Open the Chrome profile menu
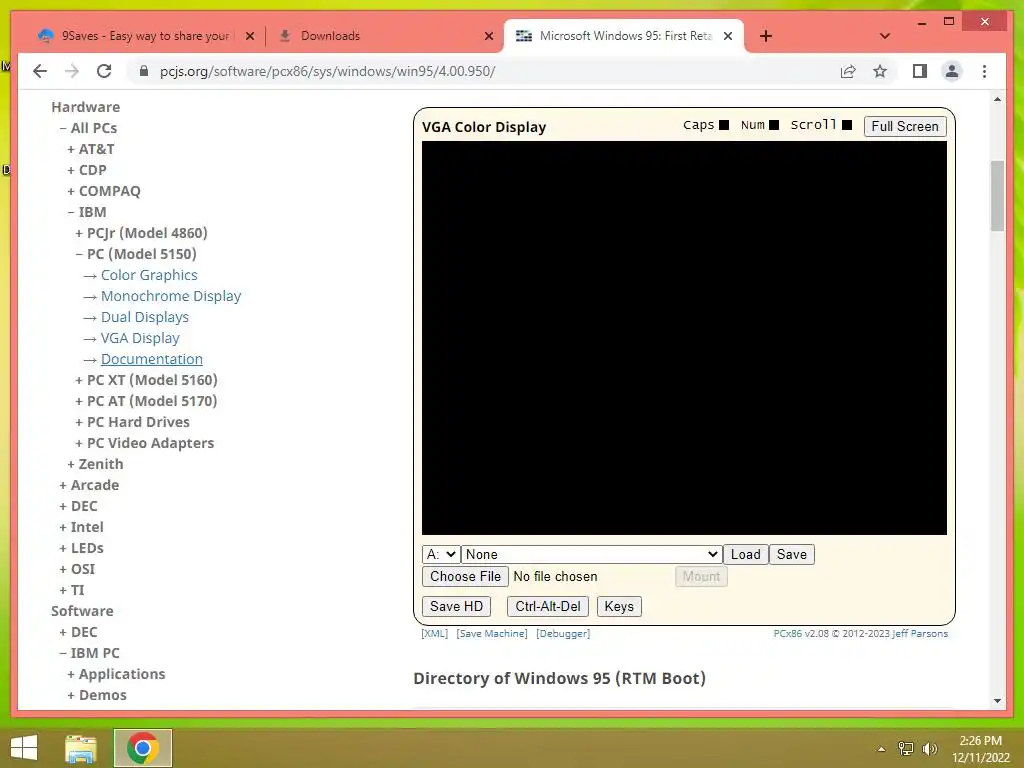 pyautogui.click(x=952, y=71)
